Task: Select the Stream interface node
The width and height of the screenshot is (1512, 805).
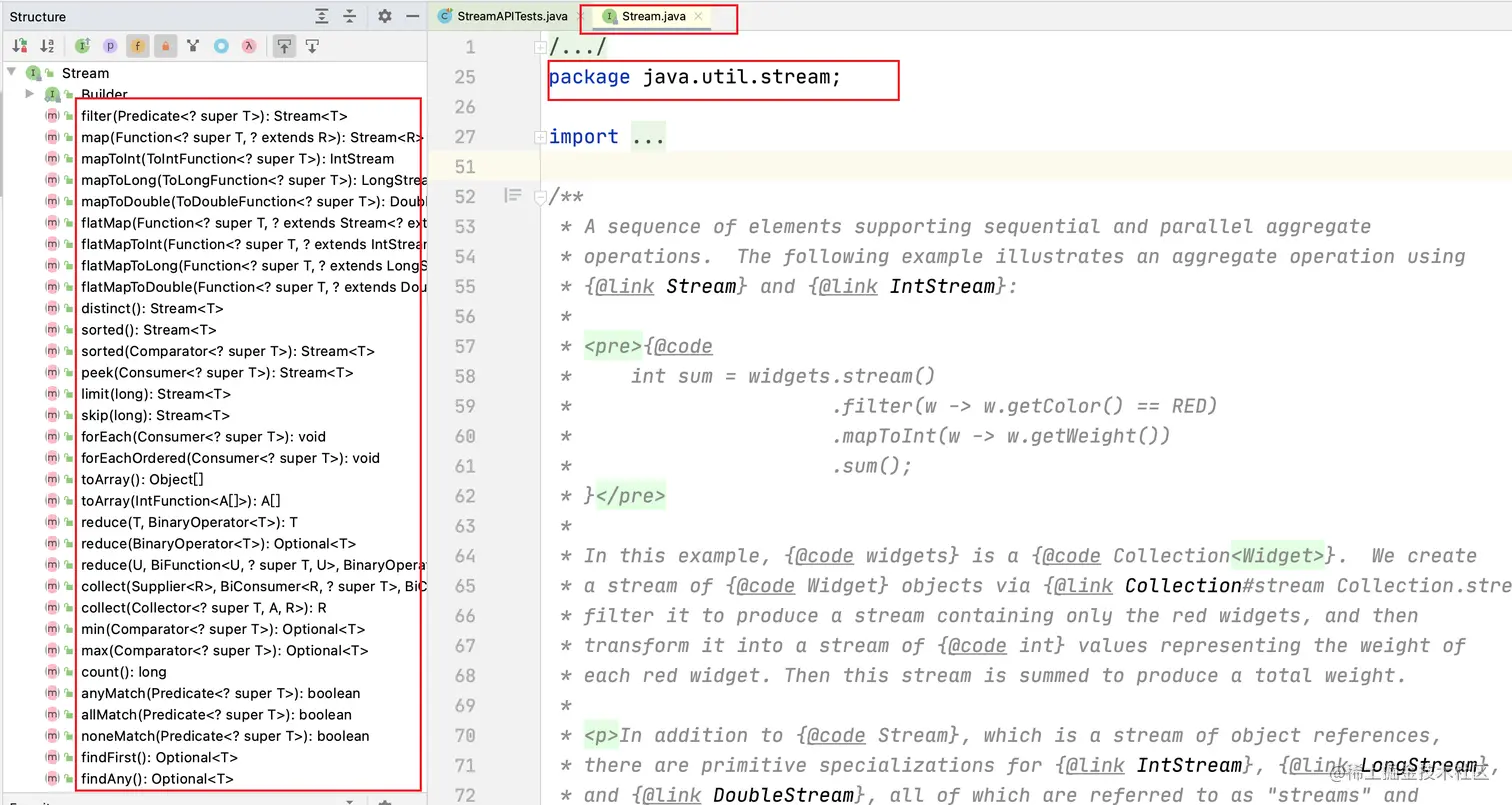Action: [x=85, y=73]
